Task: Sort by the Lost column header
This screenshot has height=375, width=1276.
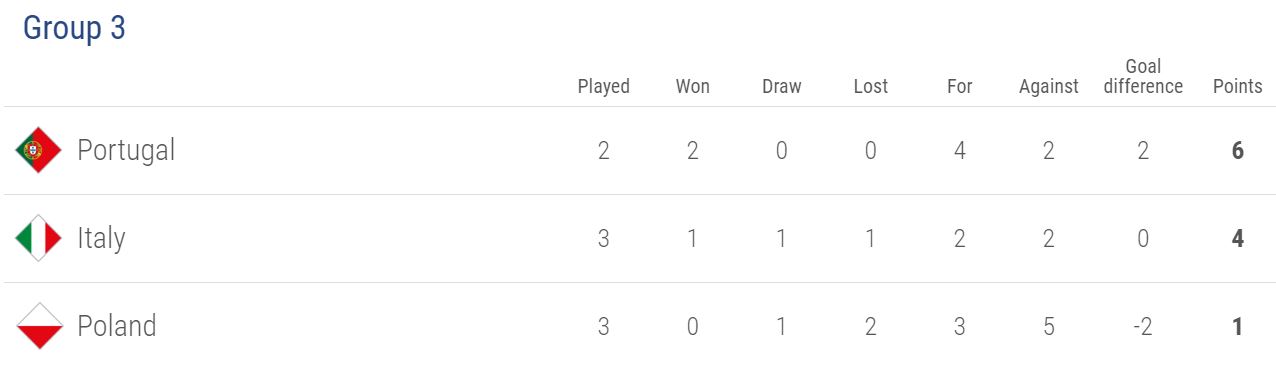Action: point(871,86)
